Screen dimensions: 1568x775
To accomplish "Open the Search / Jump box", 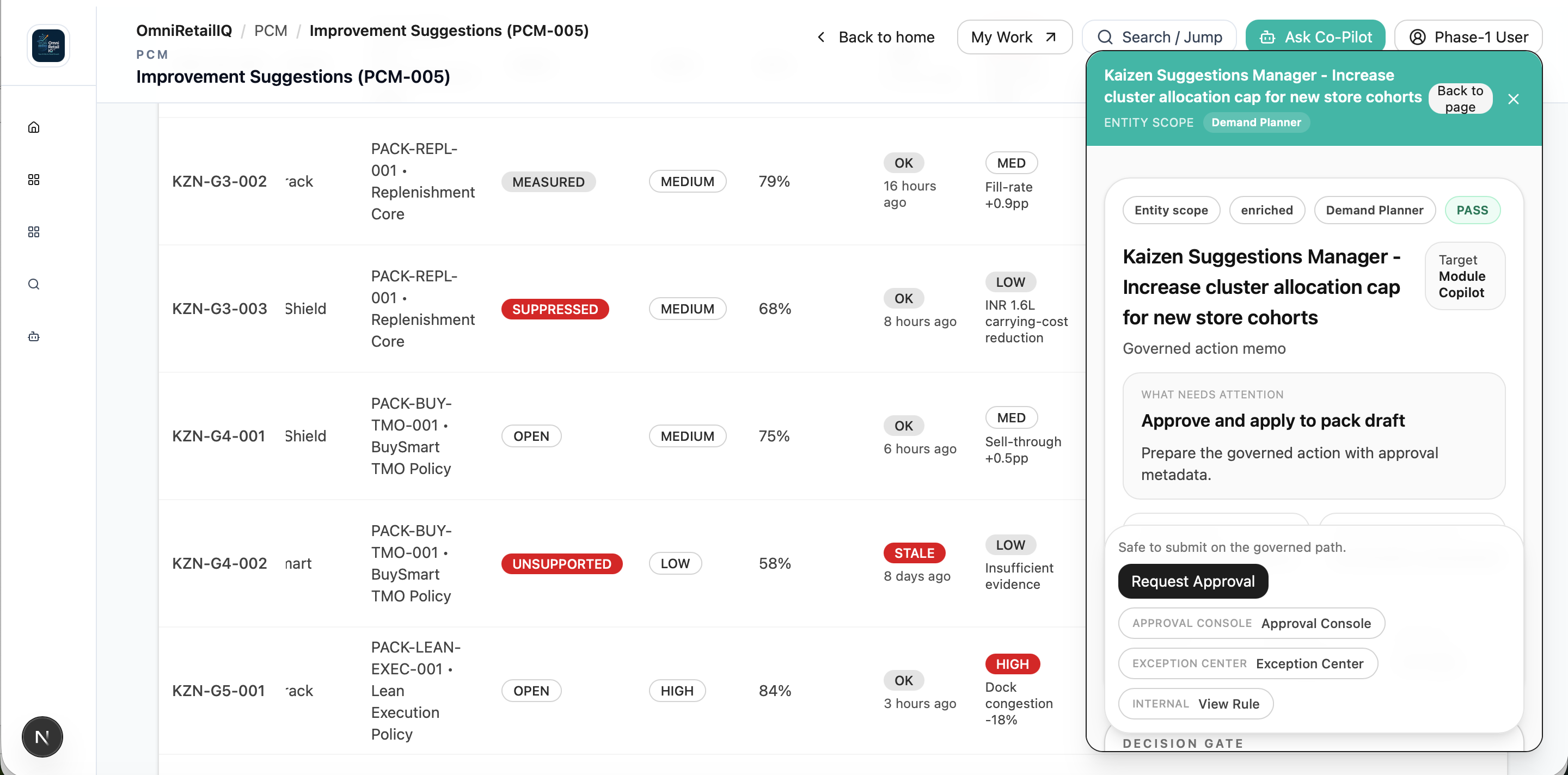I will pyautogui.click(x=1159, y=37).
